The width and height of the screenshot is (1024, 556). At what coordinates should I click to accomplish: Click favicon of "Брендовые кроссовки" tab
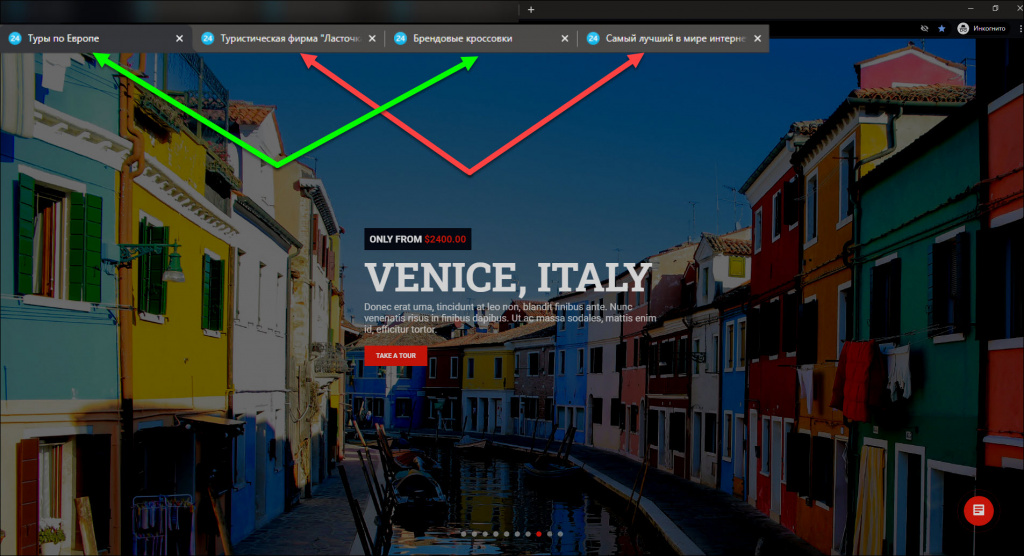coord(400,39)
